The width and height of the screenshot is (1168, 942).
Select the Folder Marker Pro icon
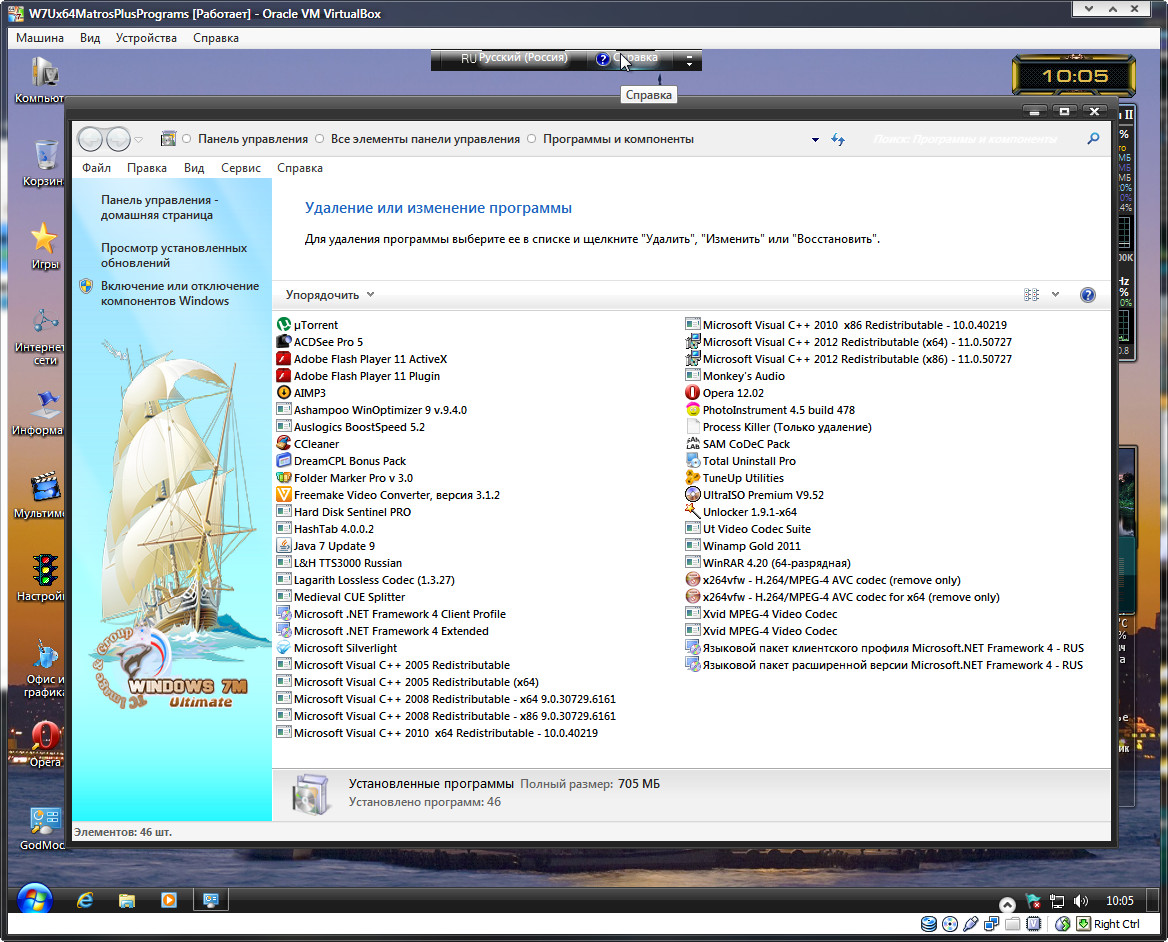(x=283, y=478)
